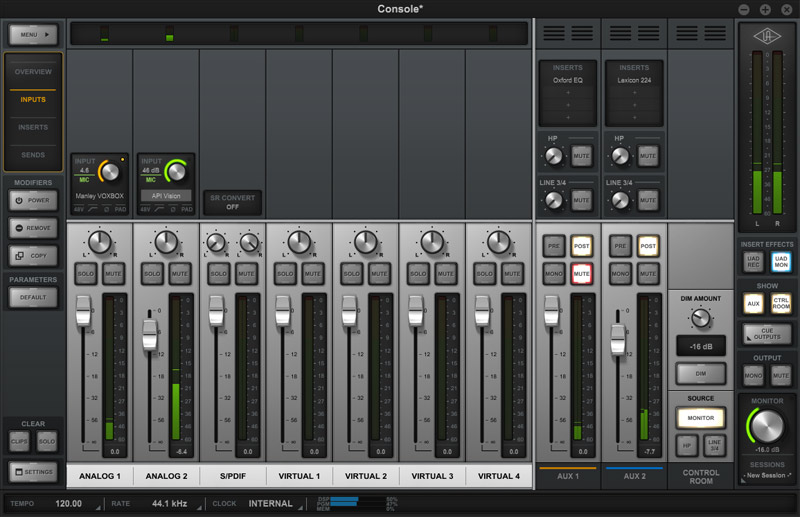Click the Virtual 3 pan knob
This screenshot has width=800, height=517.
pos(432,242)
